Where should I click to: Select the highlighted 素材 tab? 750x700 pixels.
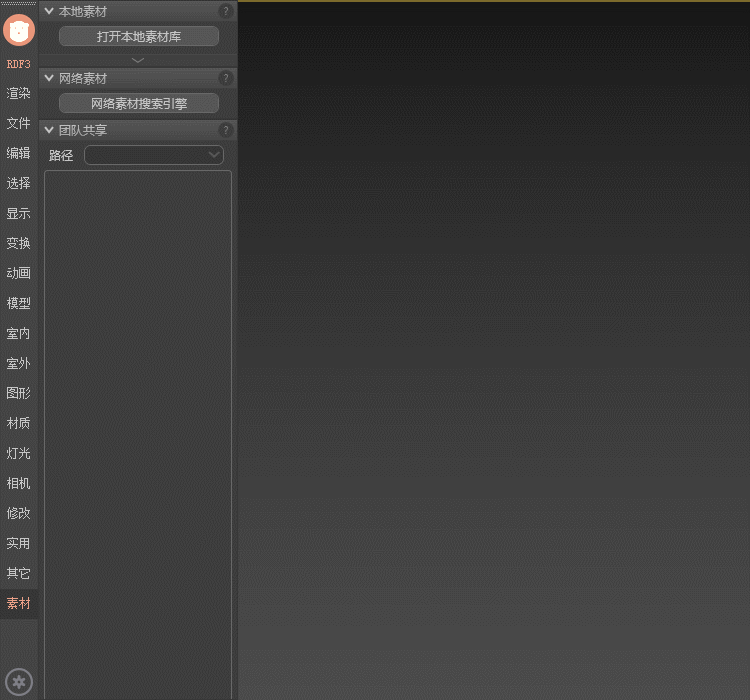coord(19,603)
